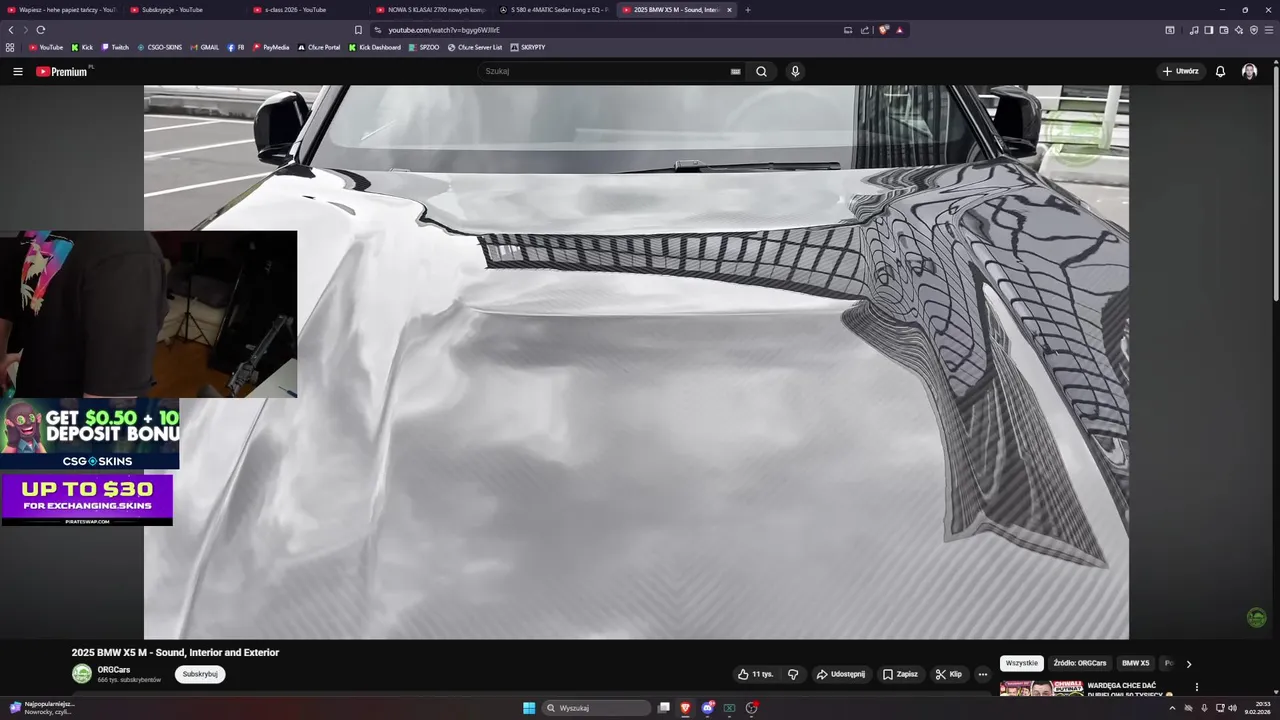Select Źródło: ORGCars filter chip
The height and width of the screenshot is (720, 1280).
tap(1080, 663)
